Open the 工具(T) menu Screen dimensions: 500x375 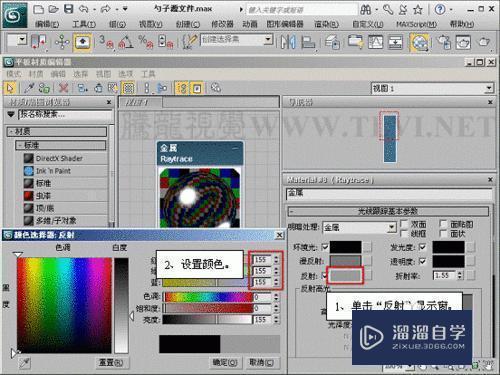tap(84, 24)
